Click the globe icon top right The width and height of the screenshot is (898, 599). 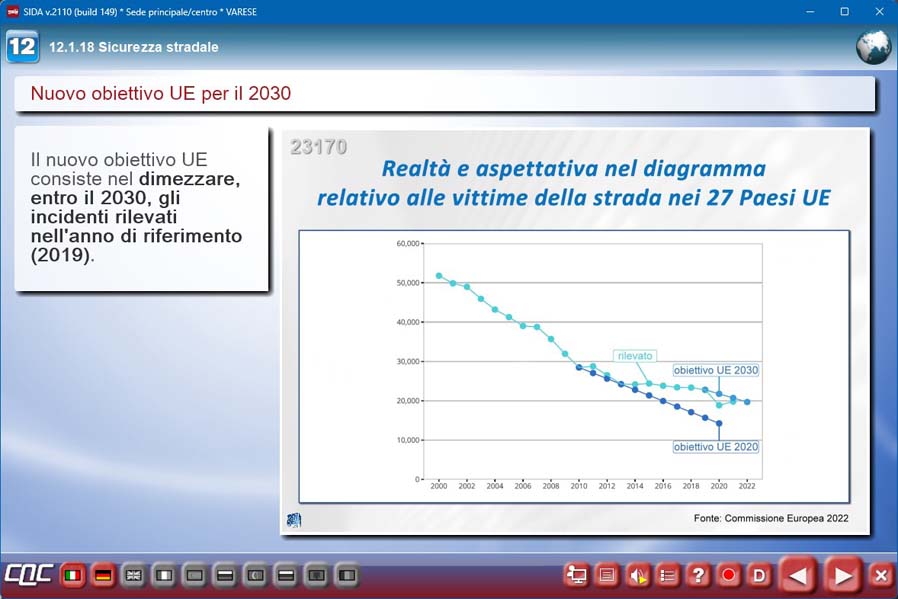click(873, 47)
